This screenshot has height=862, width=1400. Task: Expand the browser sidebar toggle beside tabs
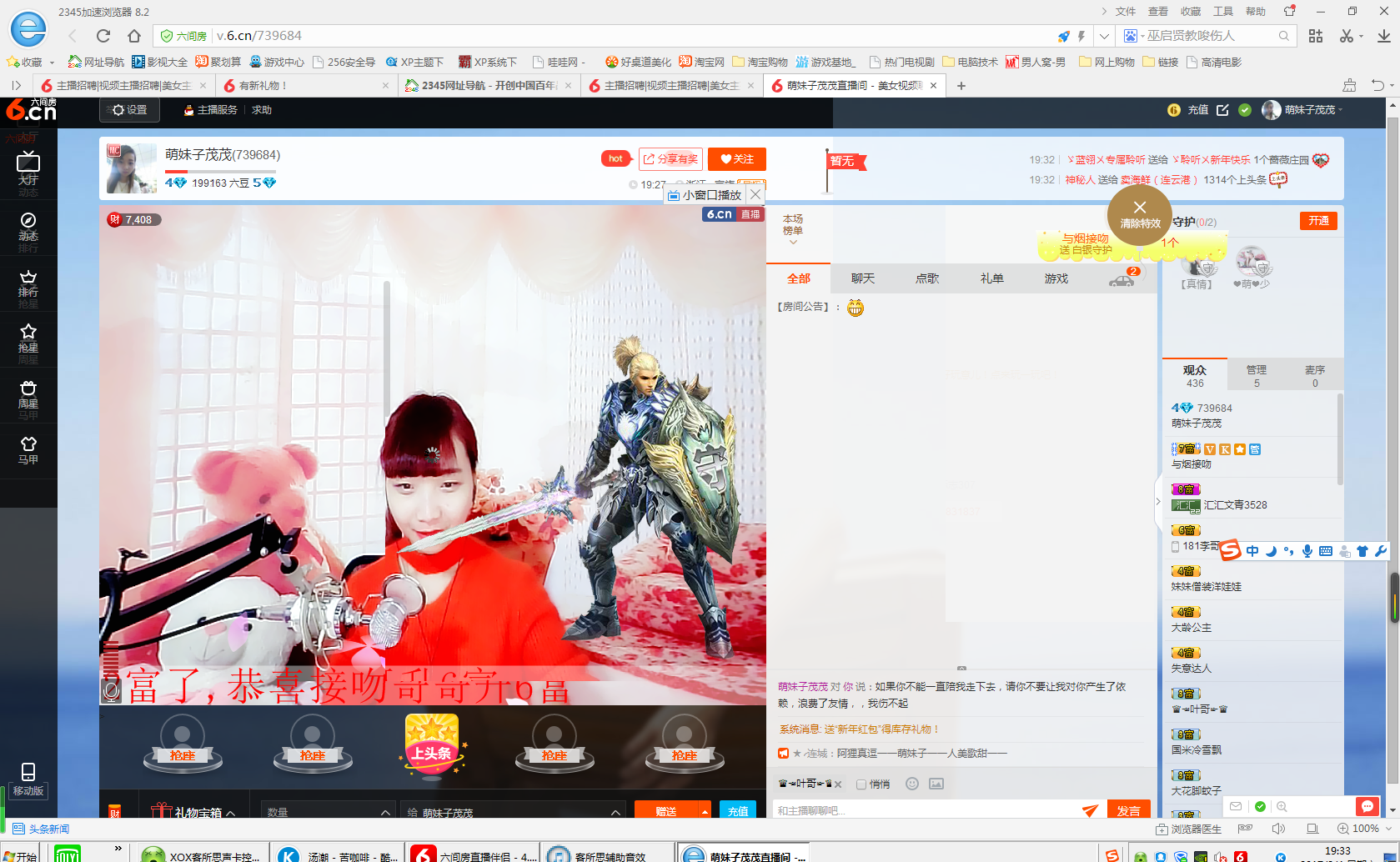point(16,85)
